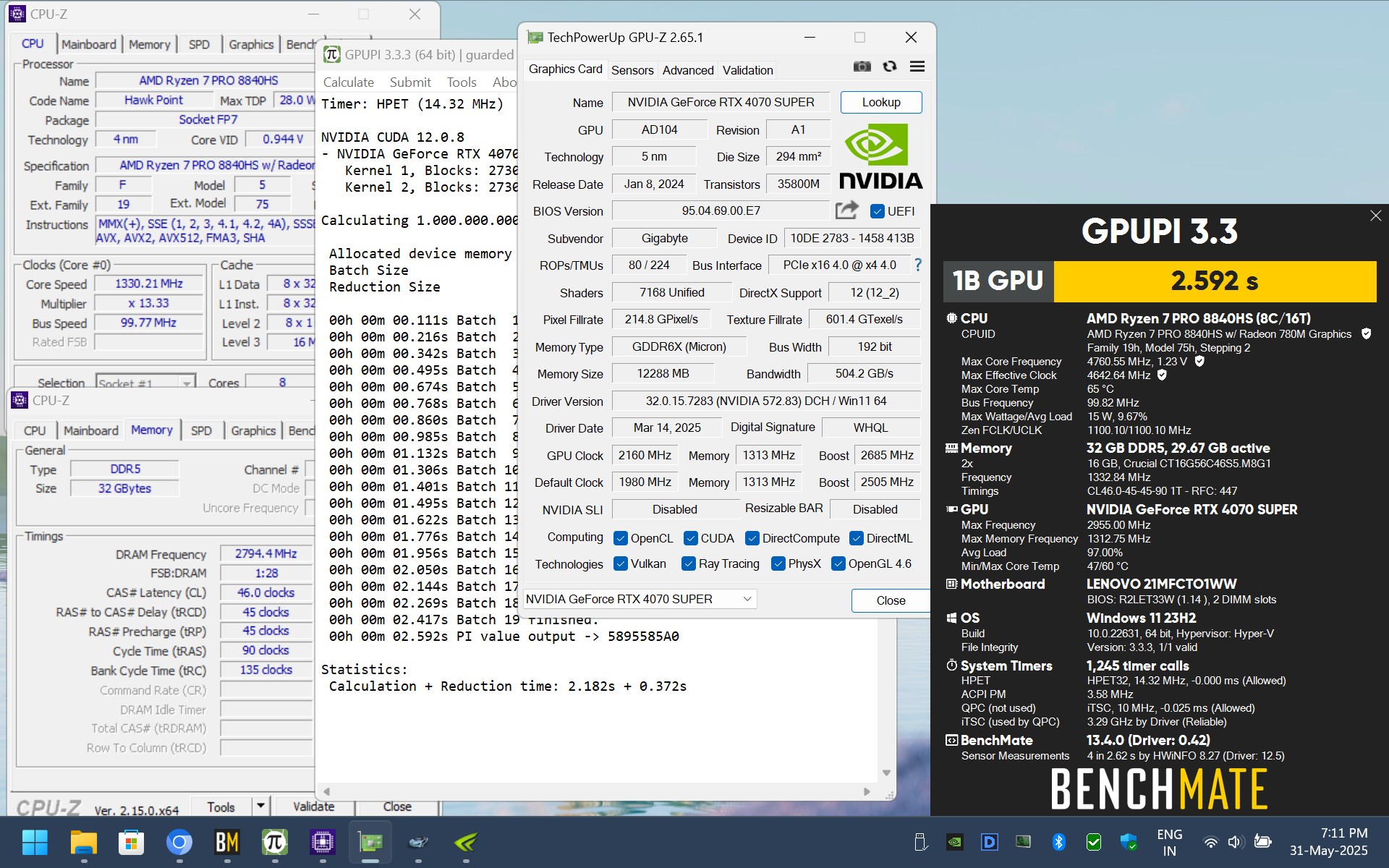
Task: Click the Lookup button in GPU-Z
Action: point(880,102)
